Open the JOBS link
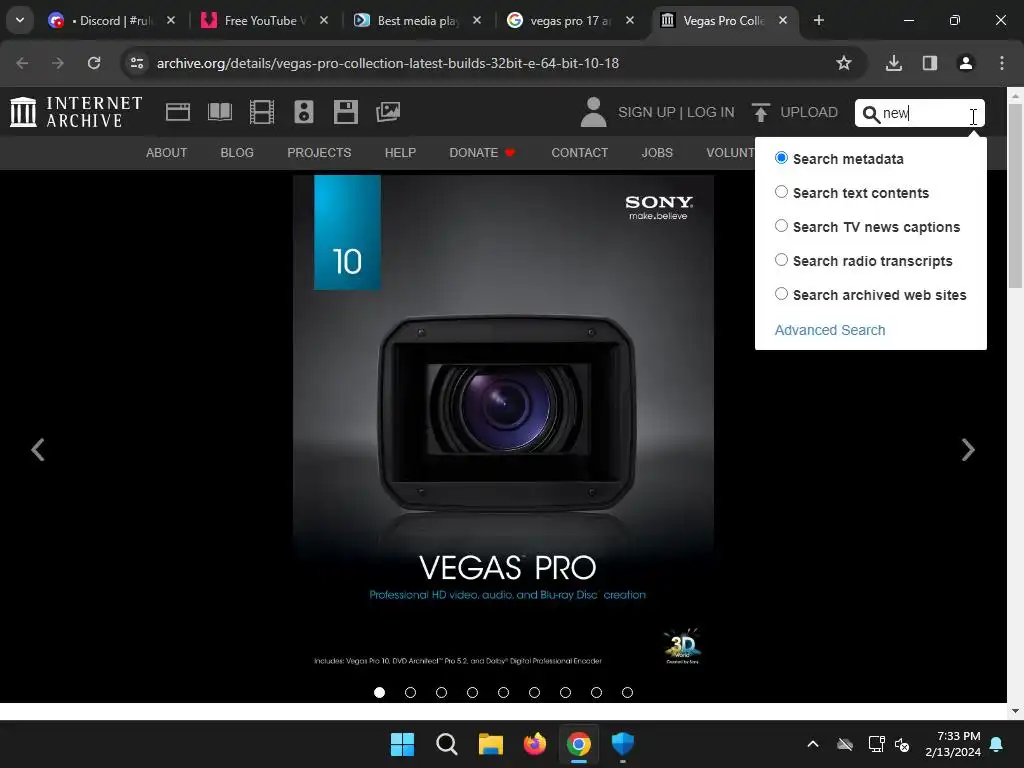This screenshot has width=1024, height=768. tap(657, 153)
